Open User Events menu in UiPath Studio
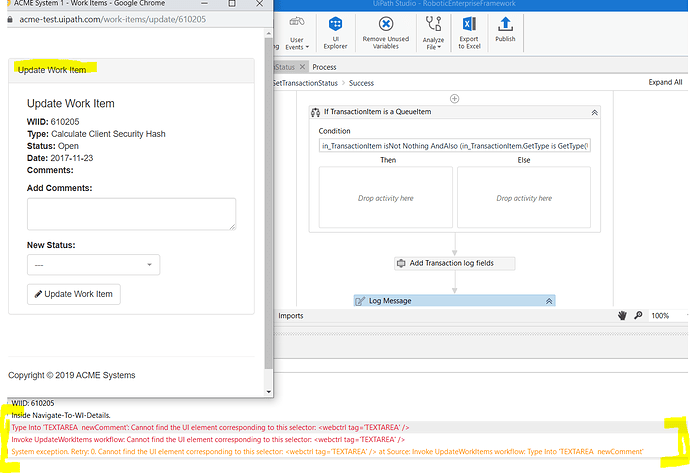This screenshot has width=690, height=473. (297, 33)
